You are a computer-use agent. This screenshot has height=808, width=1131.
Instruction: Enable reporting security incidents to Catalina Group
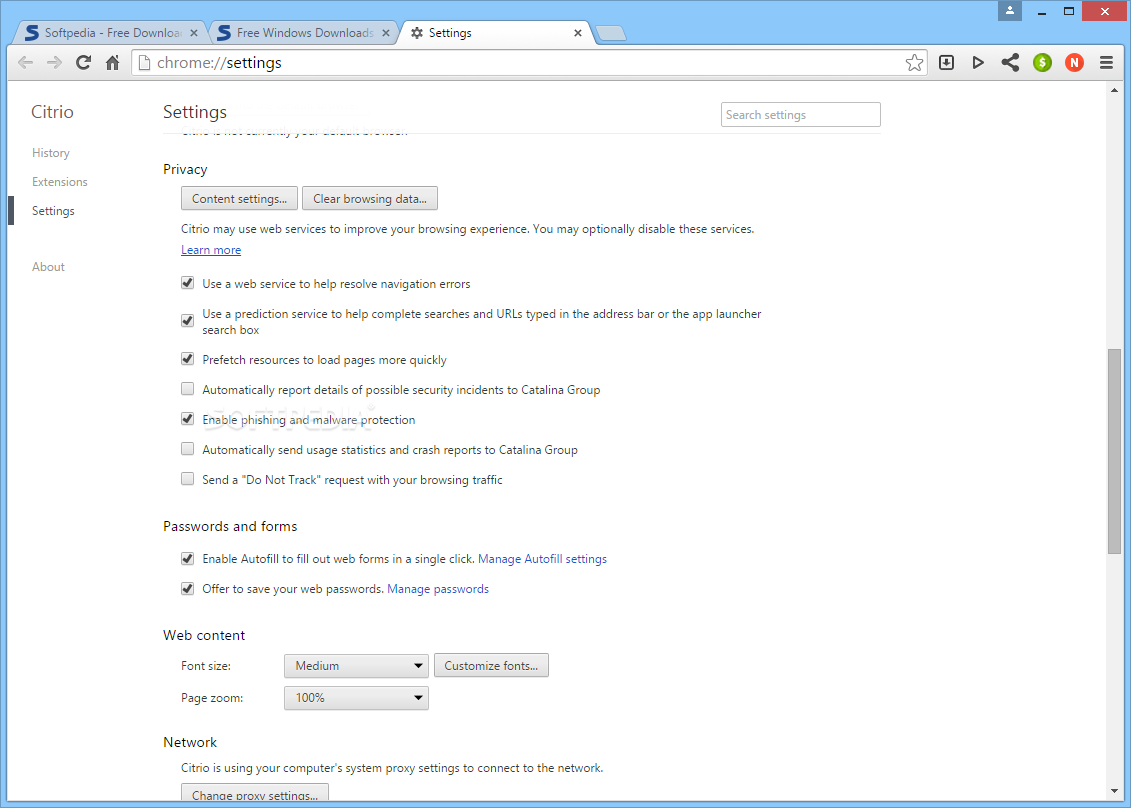188,389
